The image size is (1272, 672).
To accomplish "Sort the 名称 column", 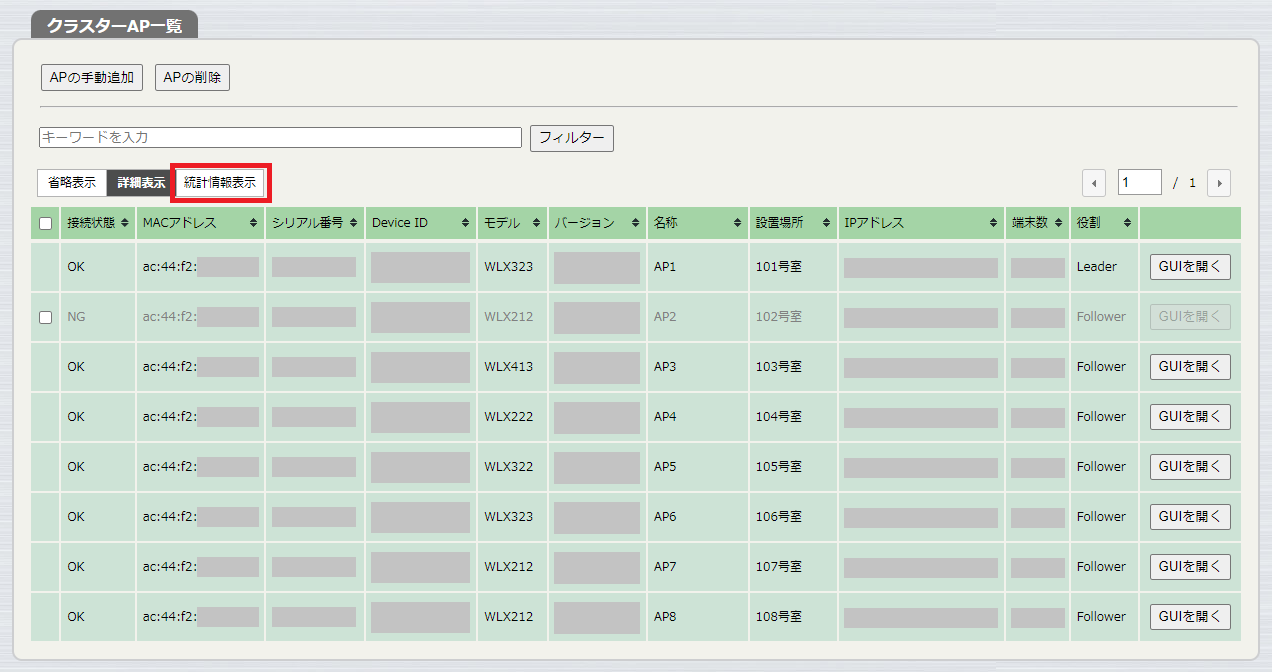I will pos(738,223).
